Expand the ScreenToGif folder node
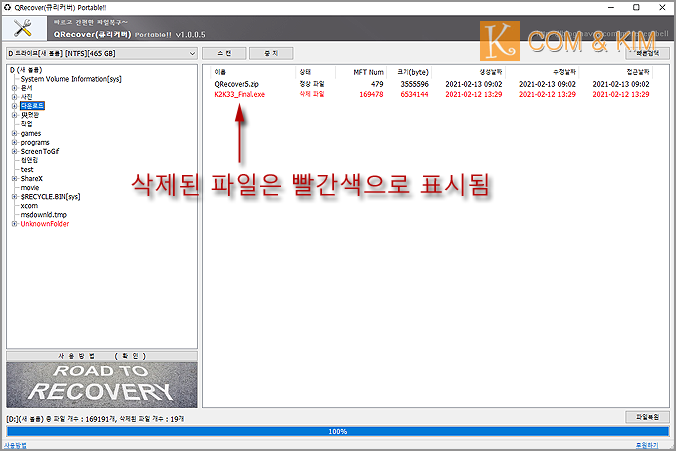 (x=15, y=151)
